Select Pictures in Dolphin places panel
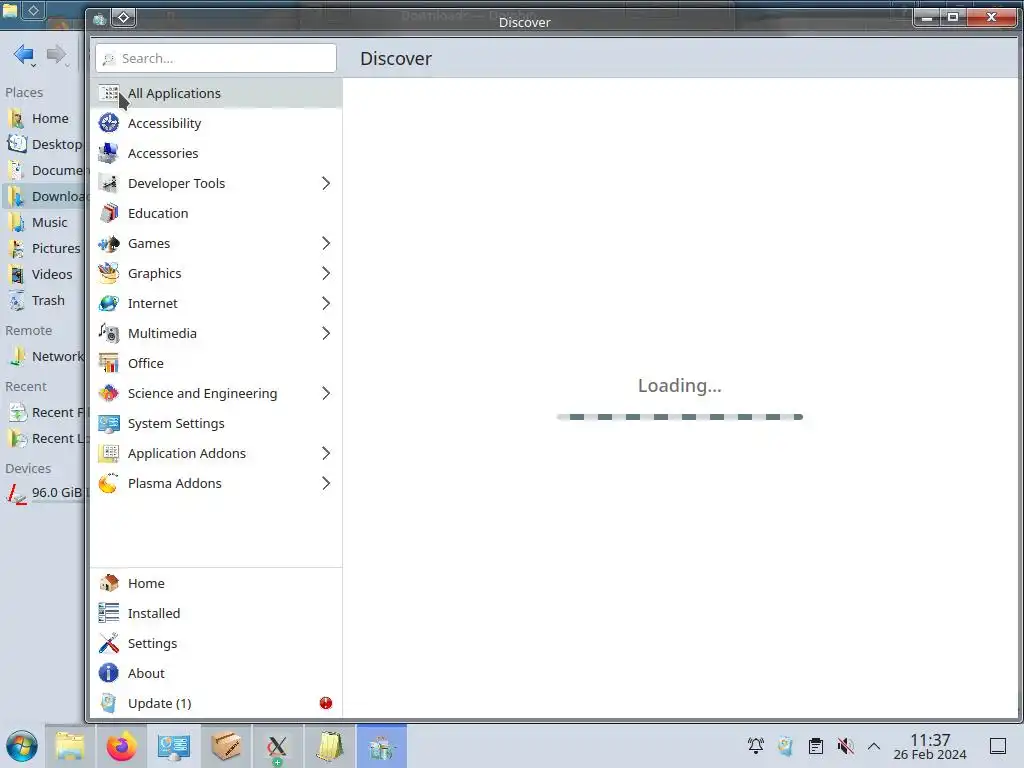Screen dimensions: 1024x768 click(x=43, y=249)
